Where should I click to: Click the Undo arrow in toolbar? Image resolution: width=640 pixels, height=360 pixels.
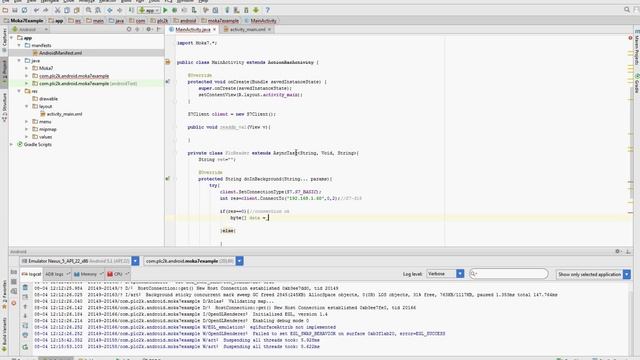[x=36, y=10]
